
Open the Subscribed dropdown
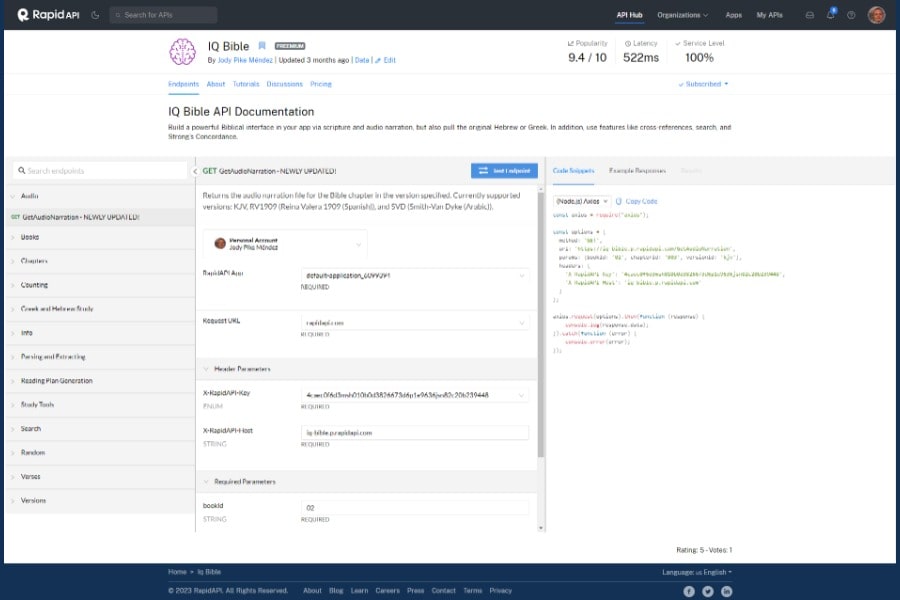coord(703,84)
